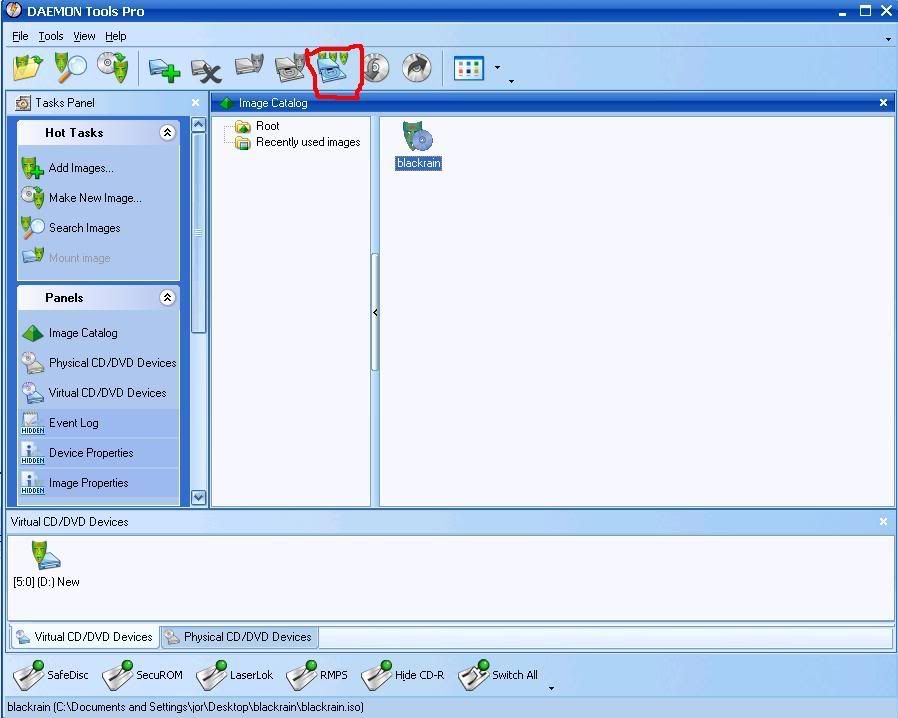Toggle the SafeDisc emulation switch
Image resolution: width=898 pixels, height=718 pixels.
point(50,675)
